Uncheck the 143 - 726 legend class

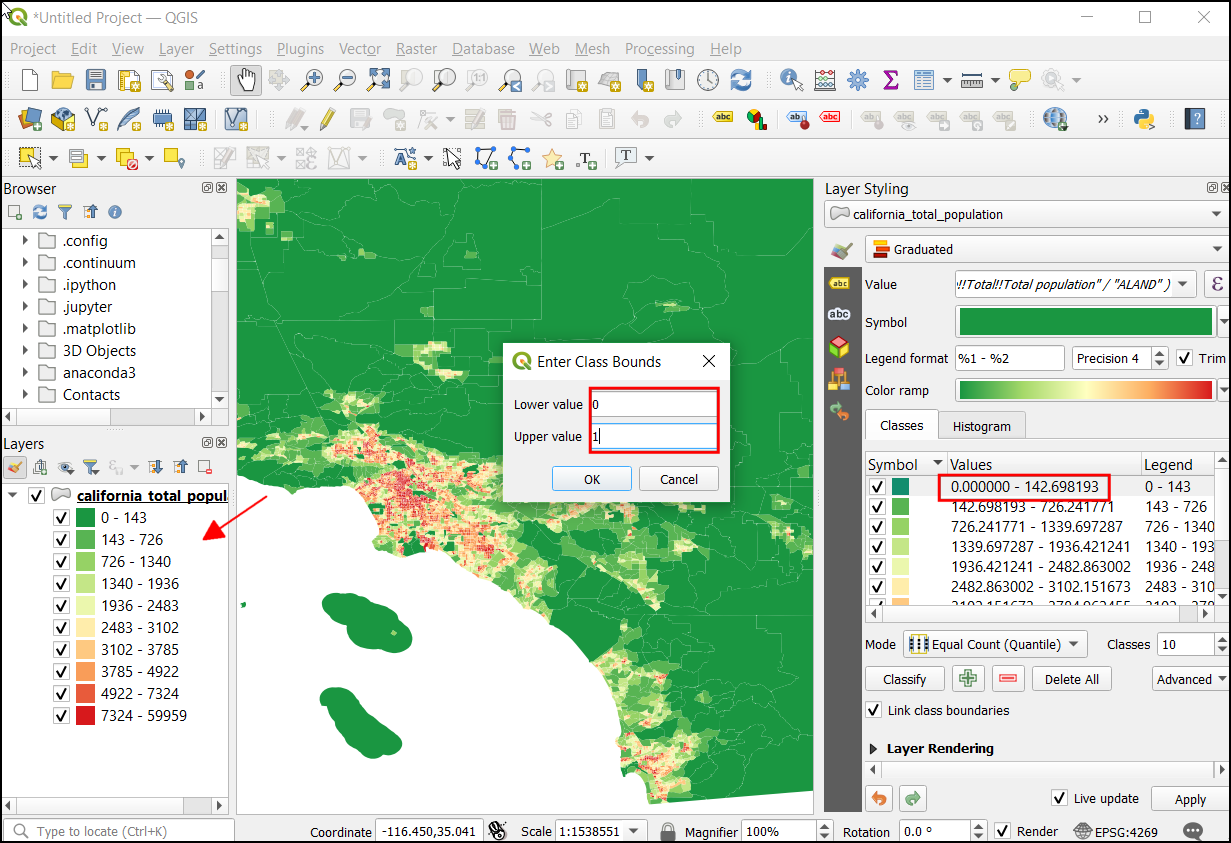click(61, 540)
